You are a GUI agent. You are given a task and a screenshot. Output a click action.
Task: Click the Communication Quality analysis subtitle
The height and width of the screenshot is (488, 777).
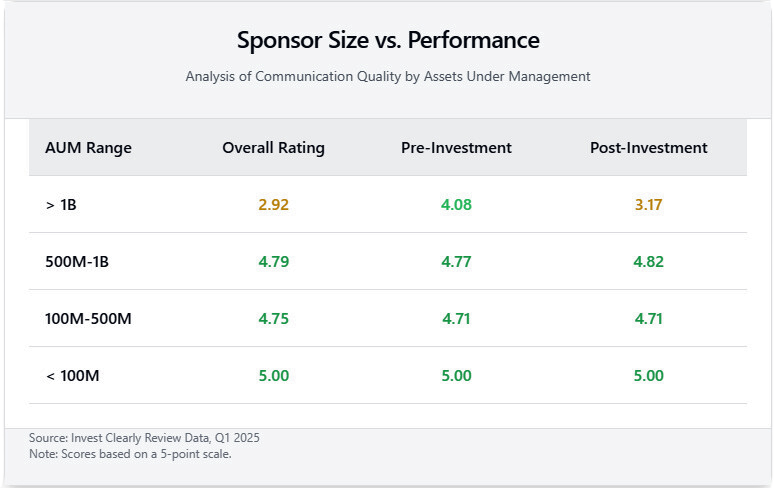click(x=388, y=76)
